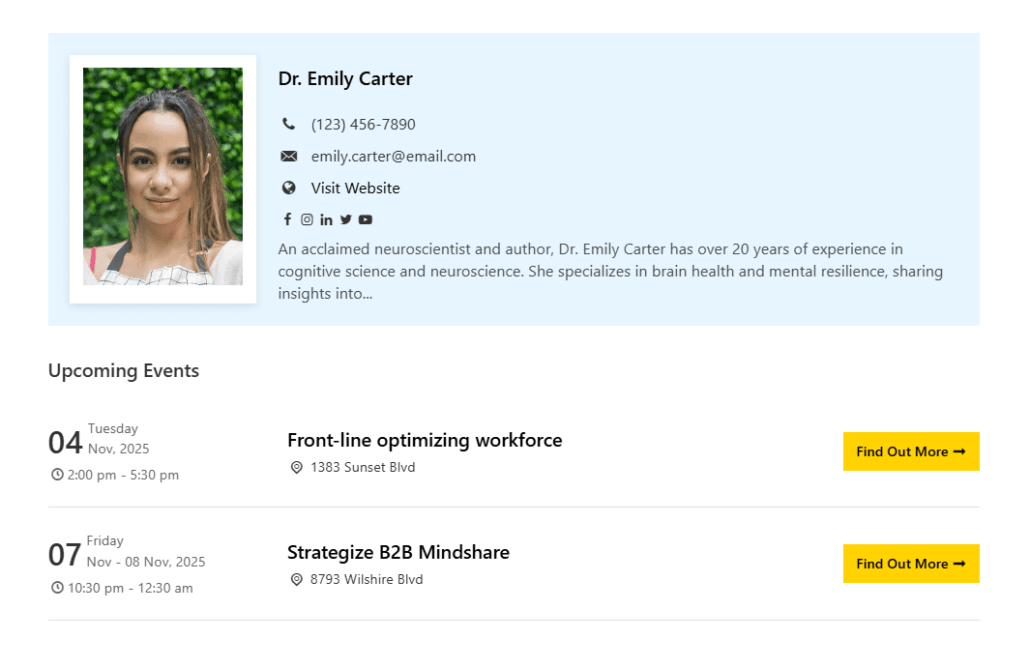Open the Strategize B2B Mindshare event title
This screenshot has width=1030, height=668.
(x=398, y=552)
